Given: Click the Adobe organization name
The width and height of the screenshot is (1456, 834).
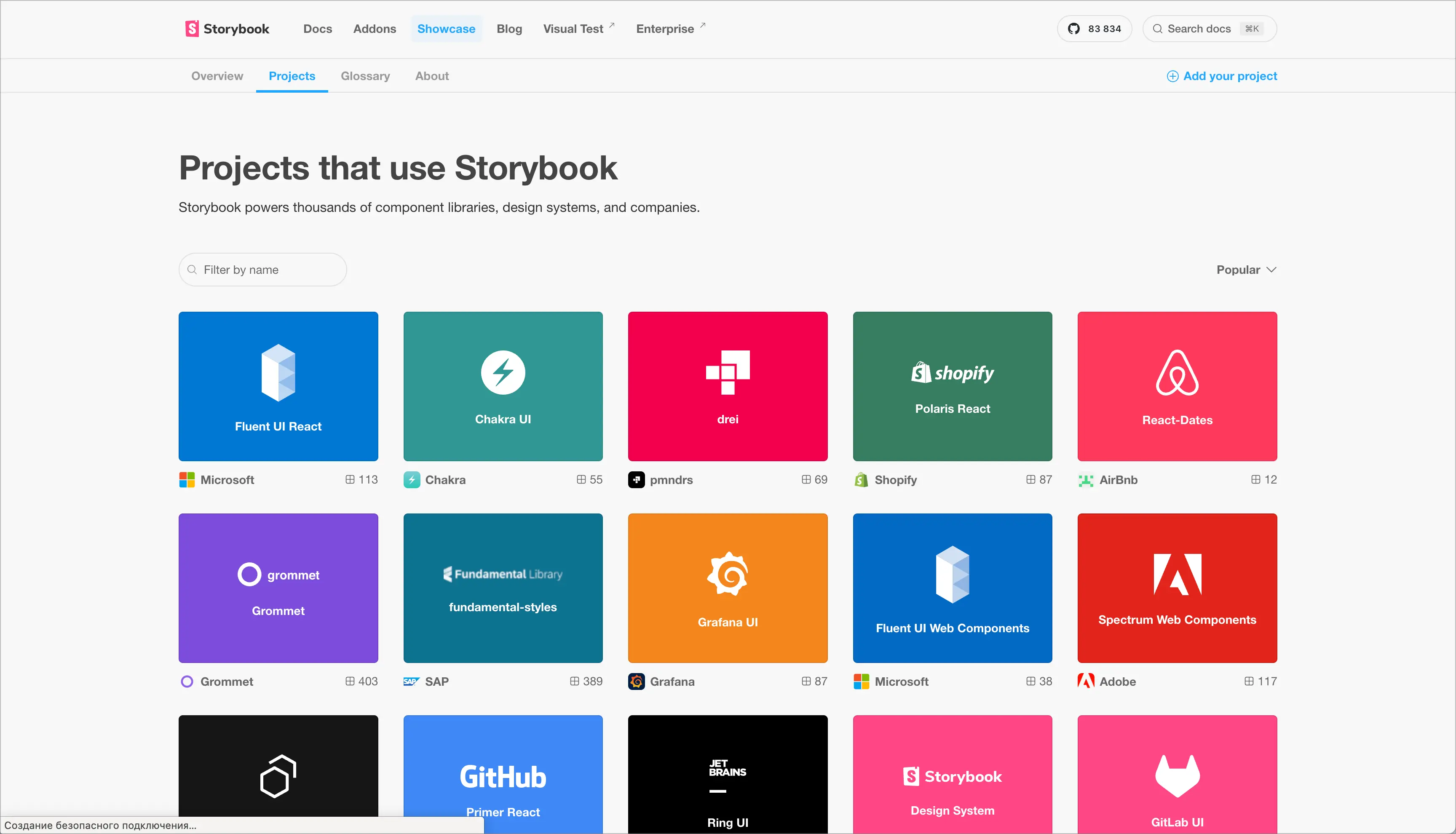Looking at the screenshot, I should pyautogui.click(x=1118, y=682).
